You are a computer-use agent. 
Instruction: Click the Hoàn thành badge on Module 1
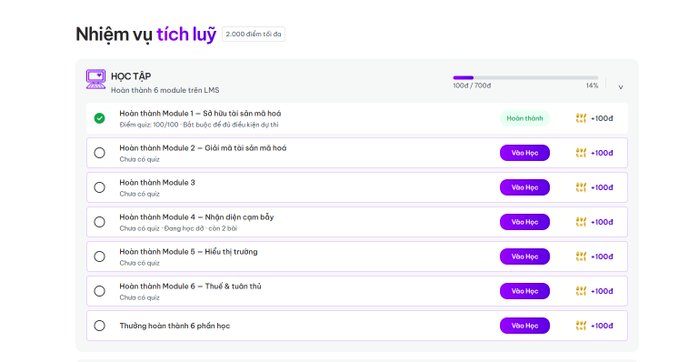pos(525,118)
